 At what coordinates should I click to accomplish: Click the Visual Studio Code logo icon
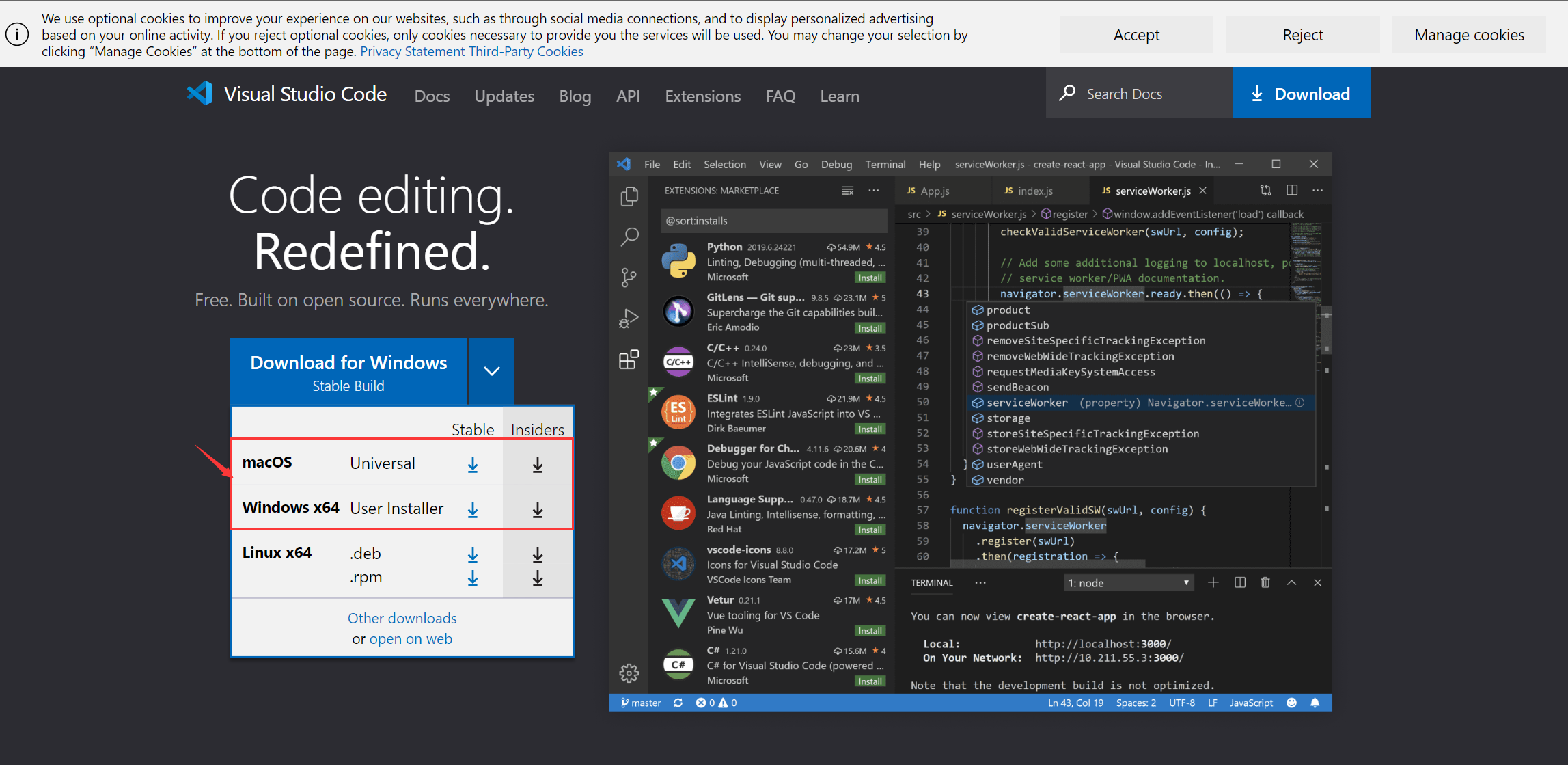(200, 94)
